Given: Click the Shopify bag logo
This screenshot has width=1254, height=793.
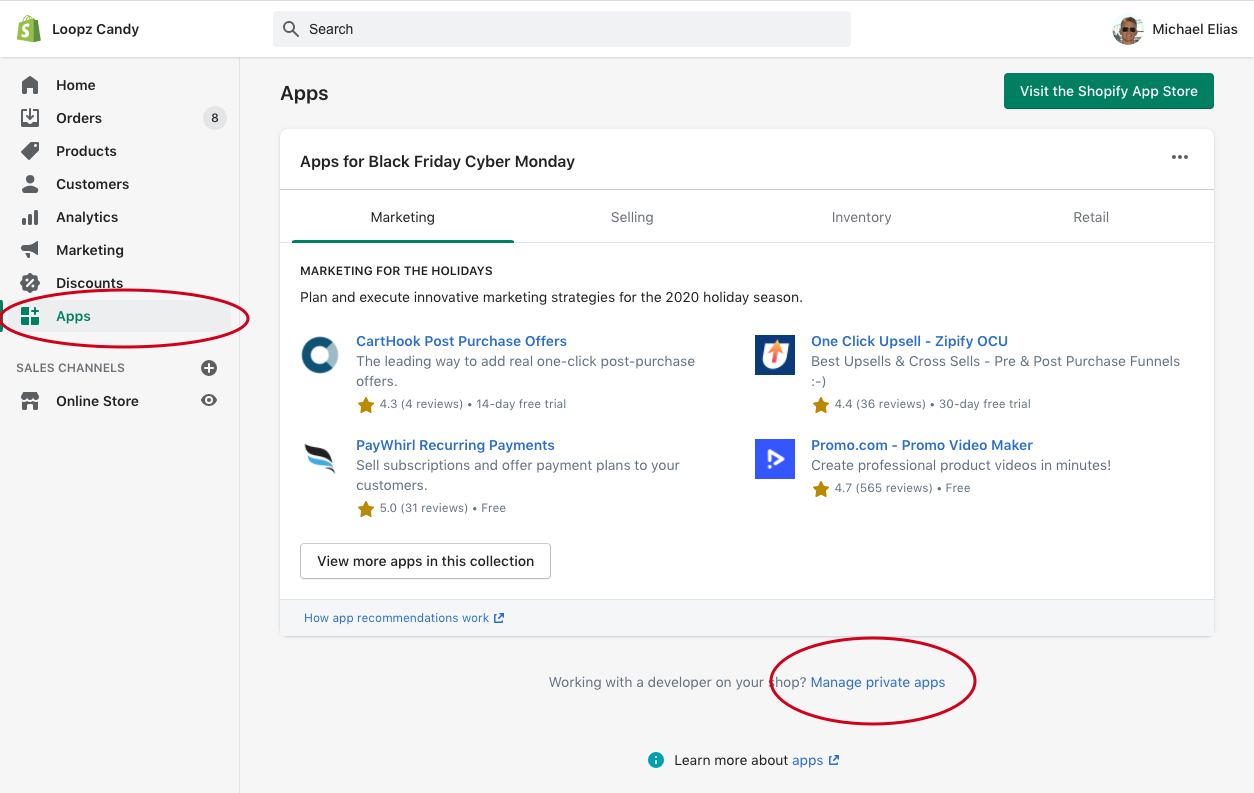Looking at the screenshot, I should [x=28, y=29].
